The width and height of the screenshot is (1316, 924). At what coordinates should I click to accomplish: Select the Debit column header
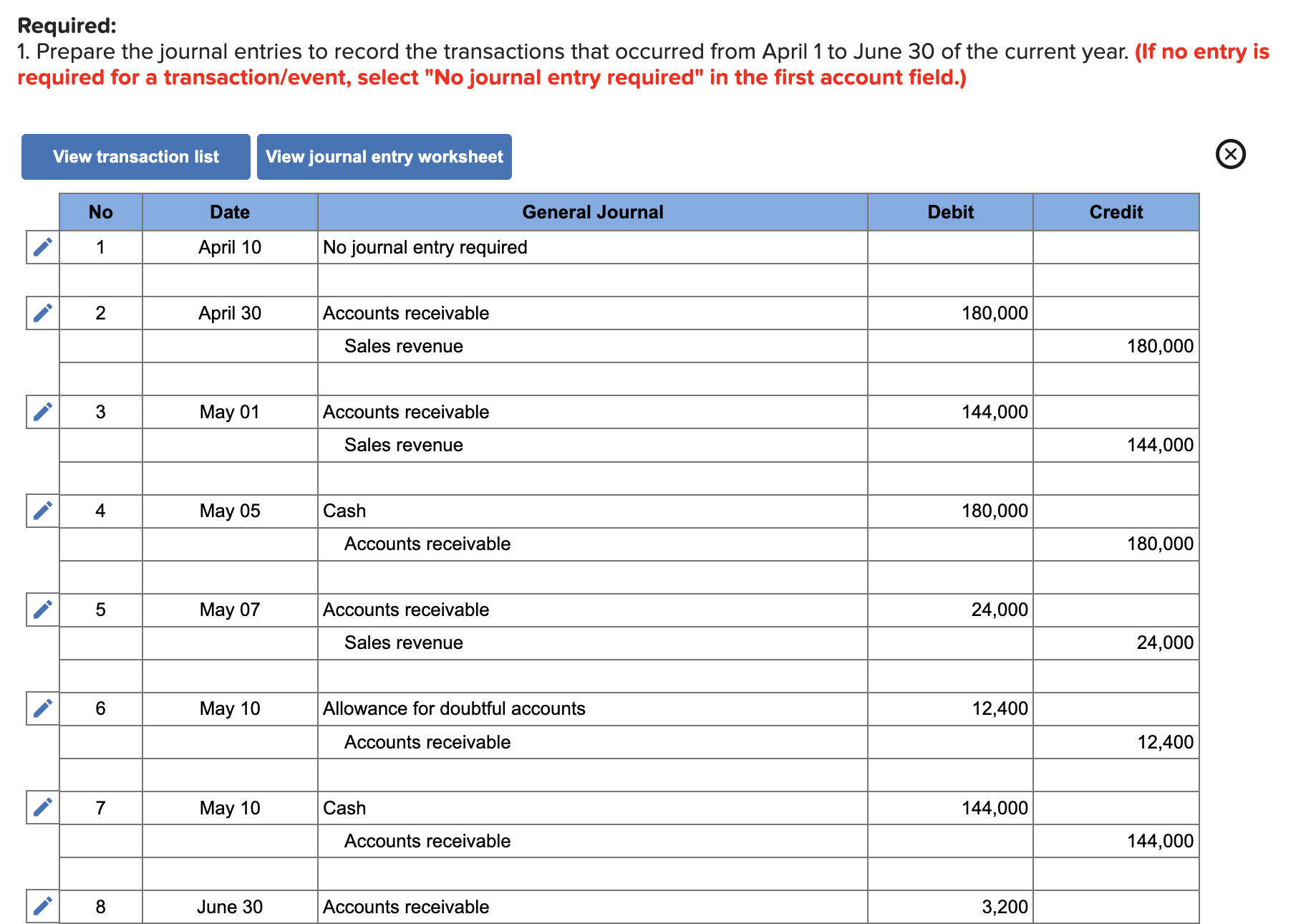tap(949, 211)
